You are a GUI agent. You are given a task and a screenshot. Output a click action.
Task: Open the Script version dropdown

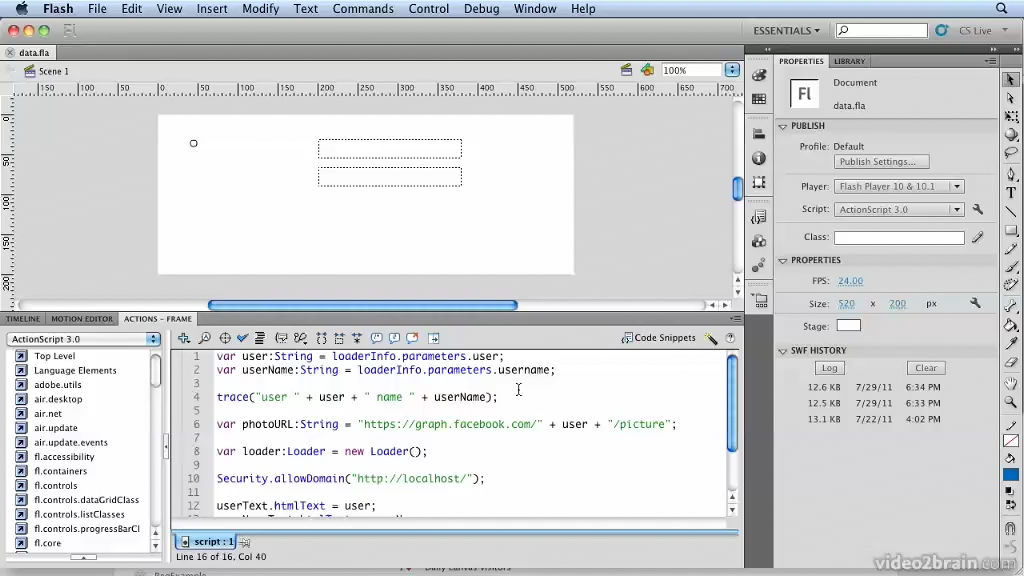(899, 209)
